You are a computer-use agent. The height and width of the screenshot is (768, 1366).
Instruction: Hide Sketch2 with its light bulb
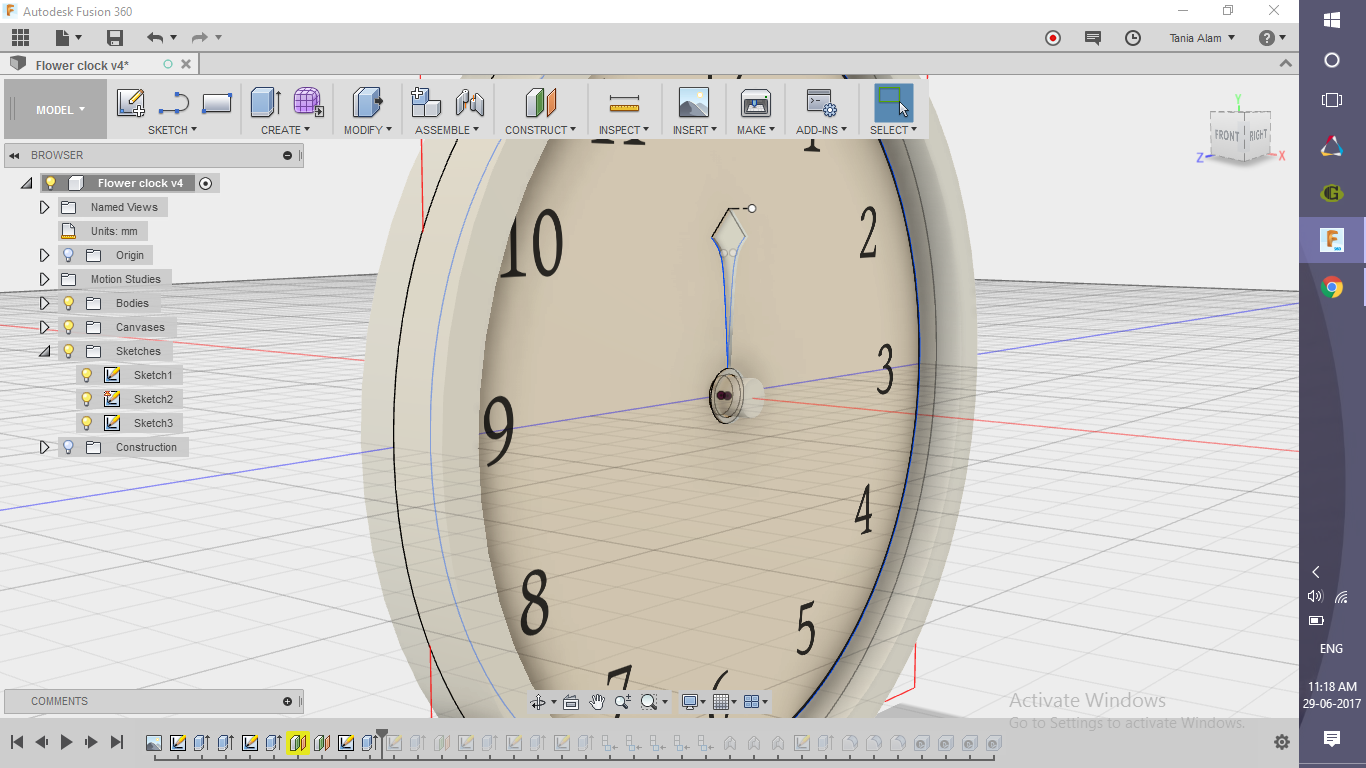point(87,399)
